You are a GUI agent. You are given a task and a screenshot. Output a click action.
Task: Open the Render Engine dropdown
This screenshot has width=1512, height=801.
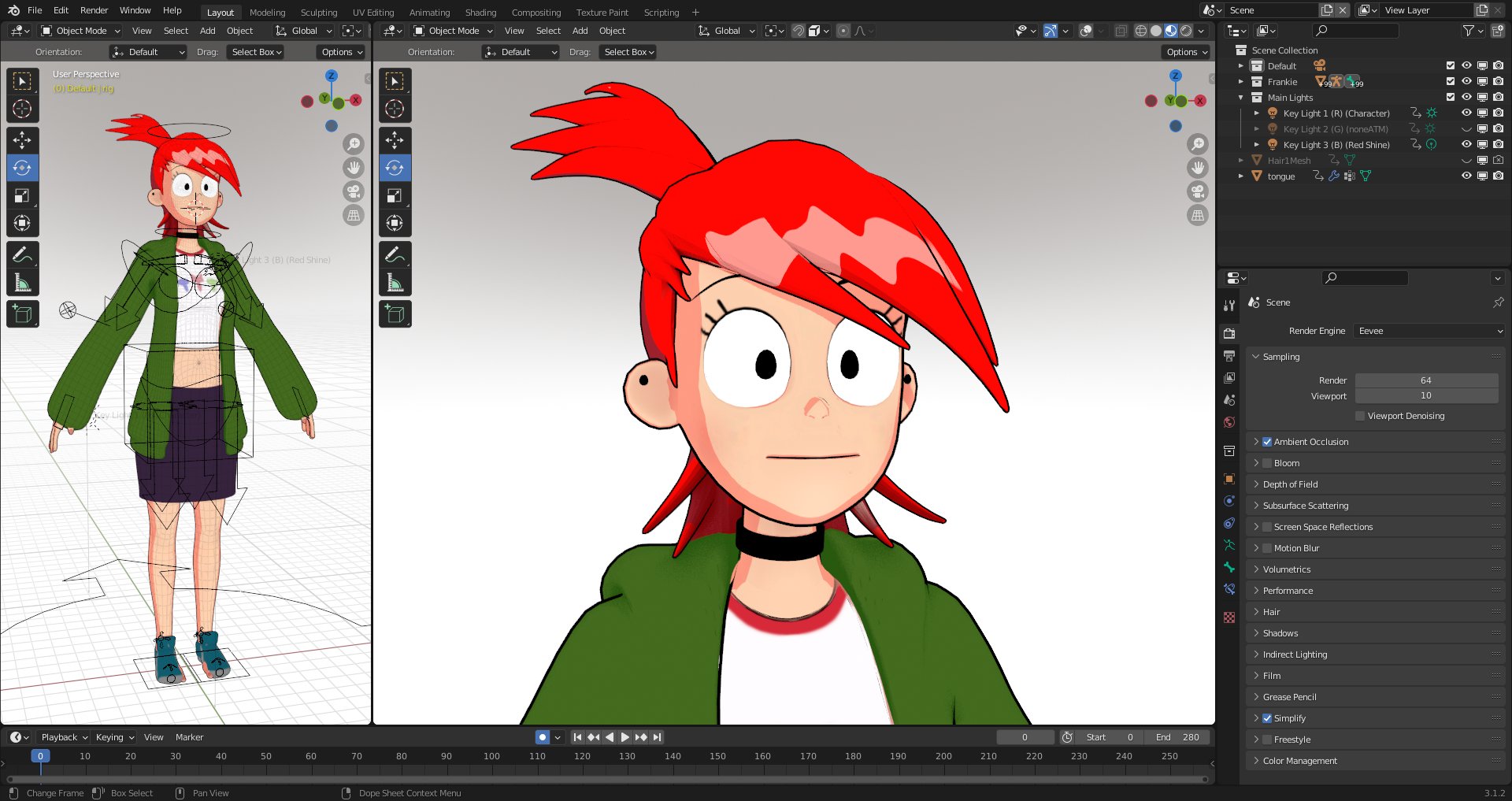point(1429,331)
